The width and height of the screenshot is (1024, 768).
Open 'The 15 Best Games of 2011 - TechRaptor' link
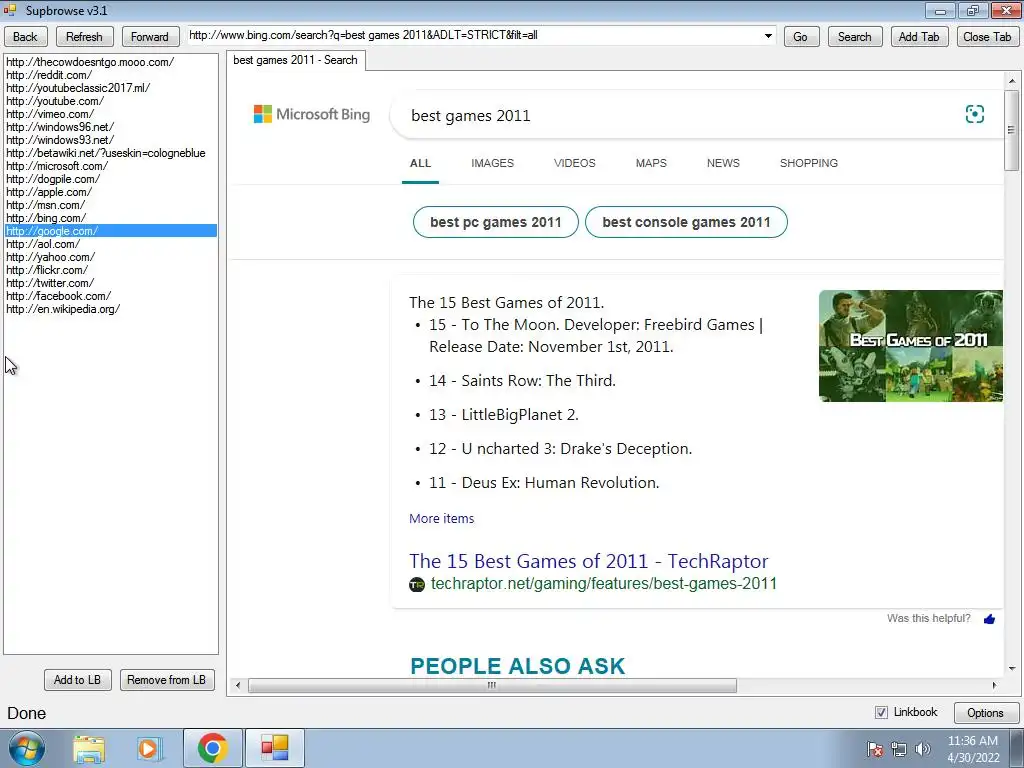(588, 561)
